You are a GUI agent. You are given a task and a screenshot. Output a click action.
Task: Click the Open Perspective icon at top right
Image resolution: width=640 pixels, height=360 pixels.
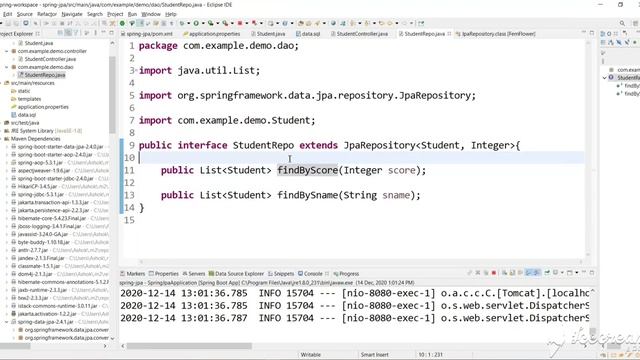[635, 23]
